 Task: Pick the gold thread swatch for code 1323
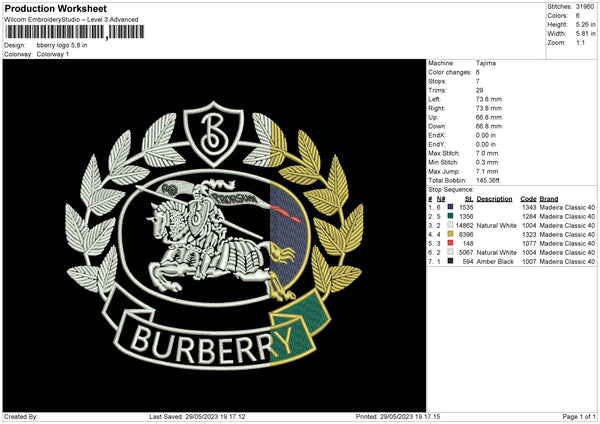click(450, 234)
